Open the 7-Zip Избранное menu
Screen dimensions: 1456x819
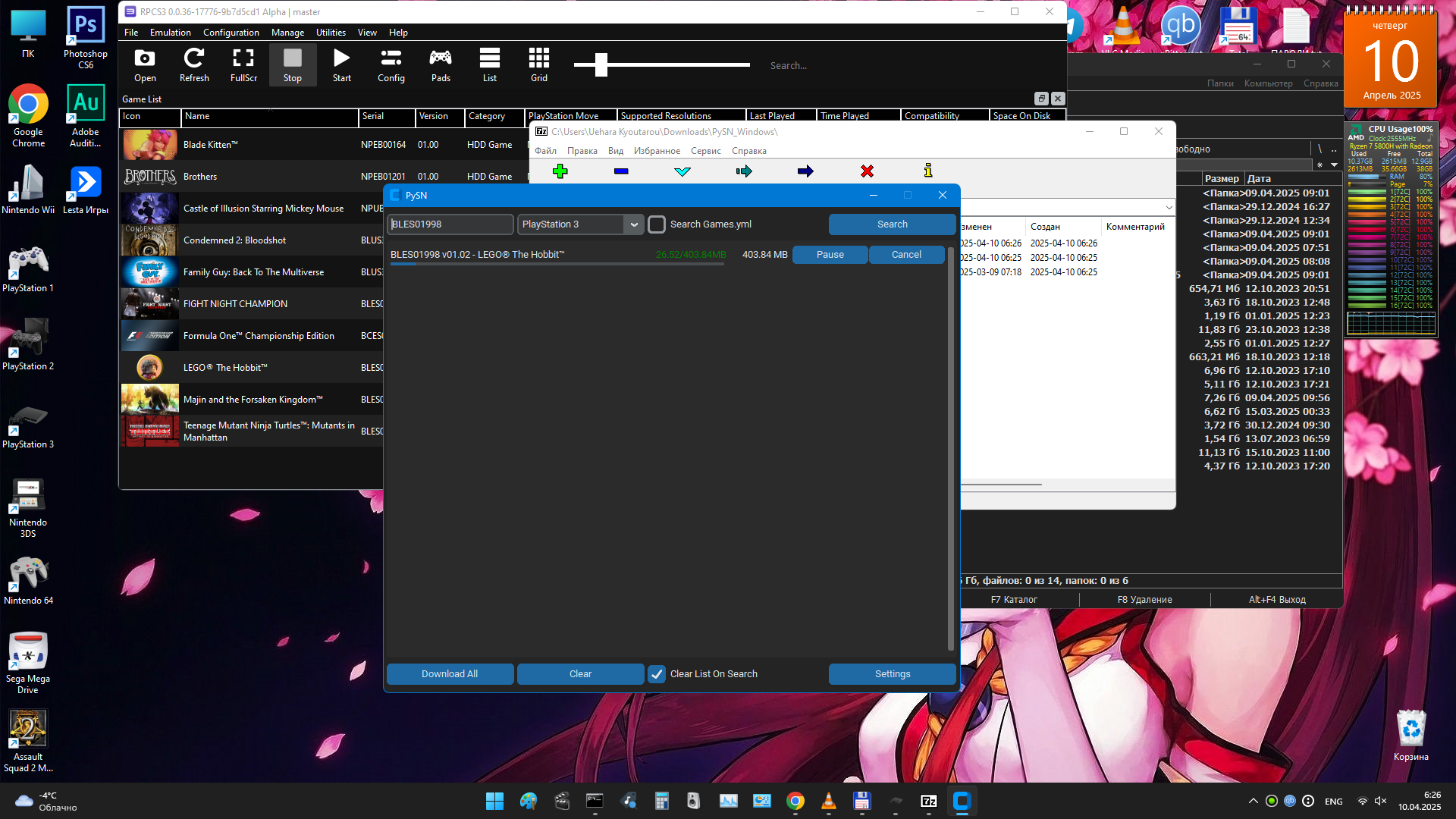pos(657,151)
